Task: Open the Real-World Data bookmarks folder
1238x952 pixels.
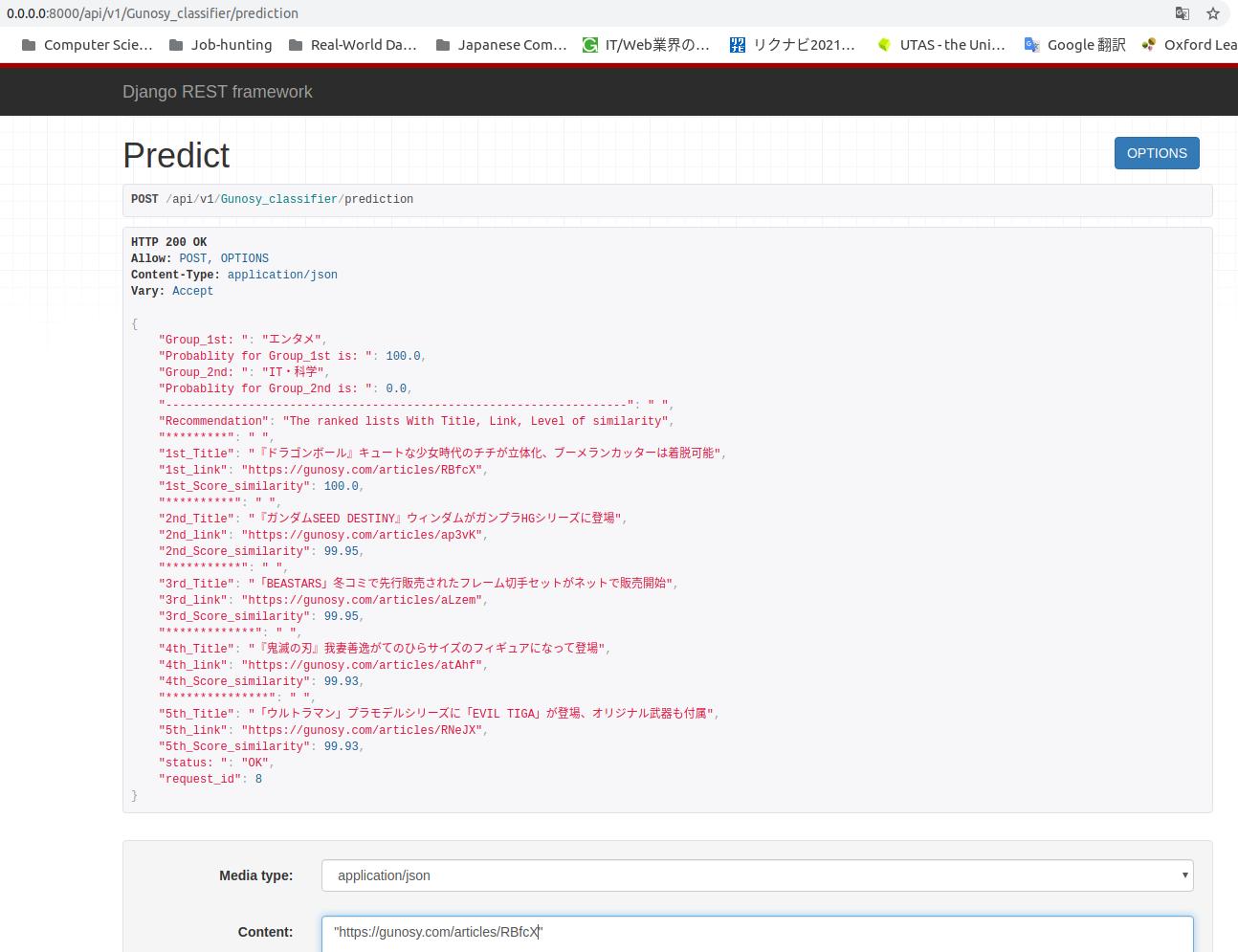Action: [x=353, y=45]
